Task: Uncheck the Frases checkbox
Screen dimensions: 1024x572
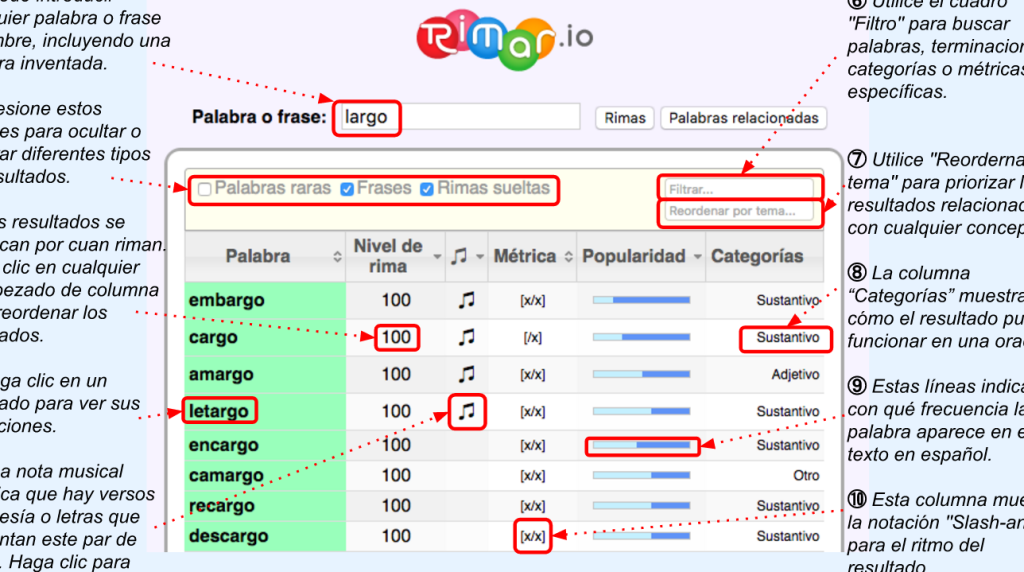Action: coord(347,188)
